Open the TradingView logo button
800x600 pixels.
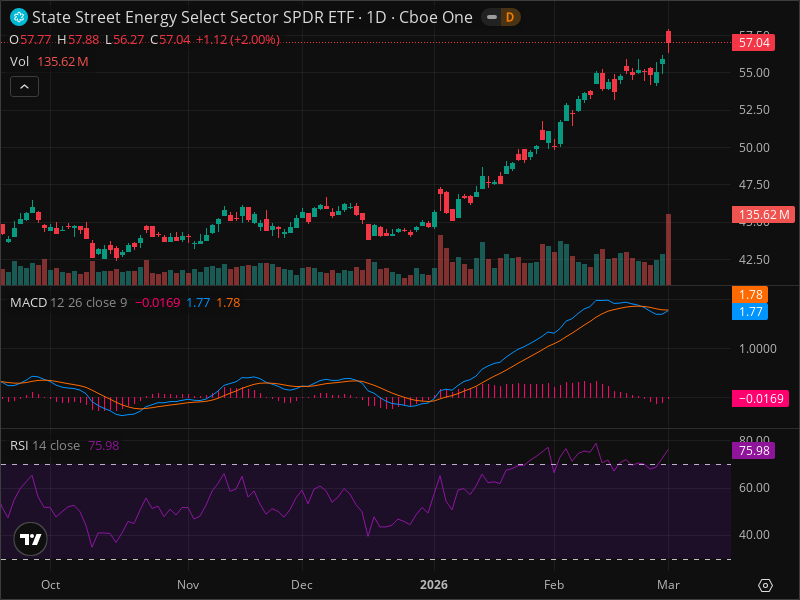[x=31, y=539]
